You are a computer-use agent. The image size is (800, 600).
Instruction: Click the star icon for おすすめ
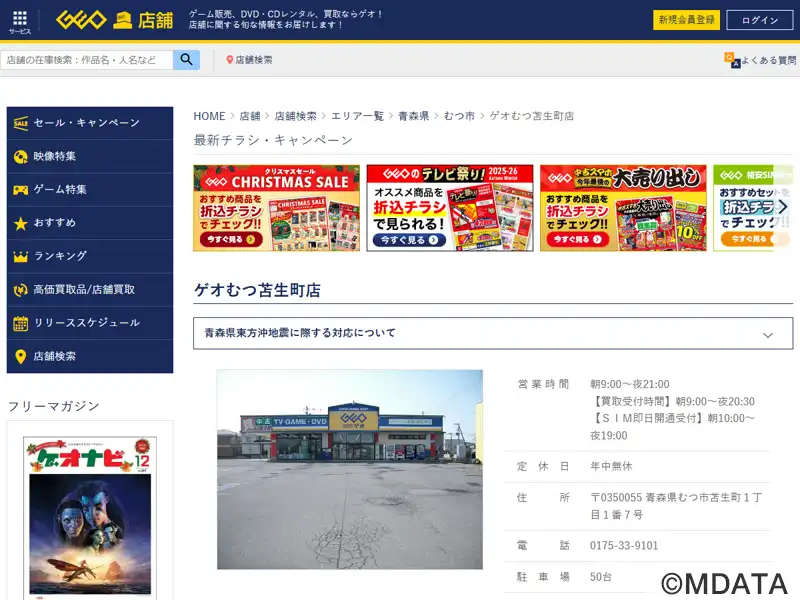tap(20, 223)
